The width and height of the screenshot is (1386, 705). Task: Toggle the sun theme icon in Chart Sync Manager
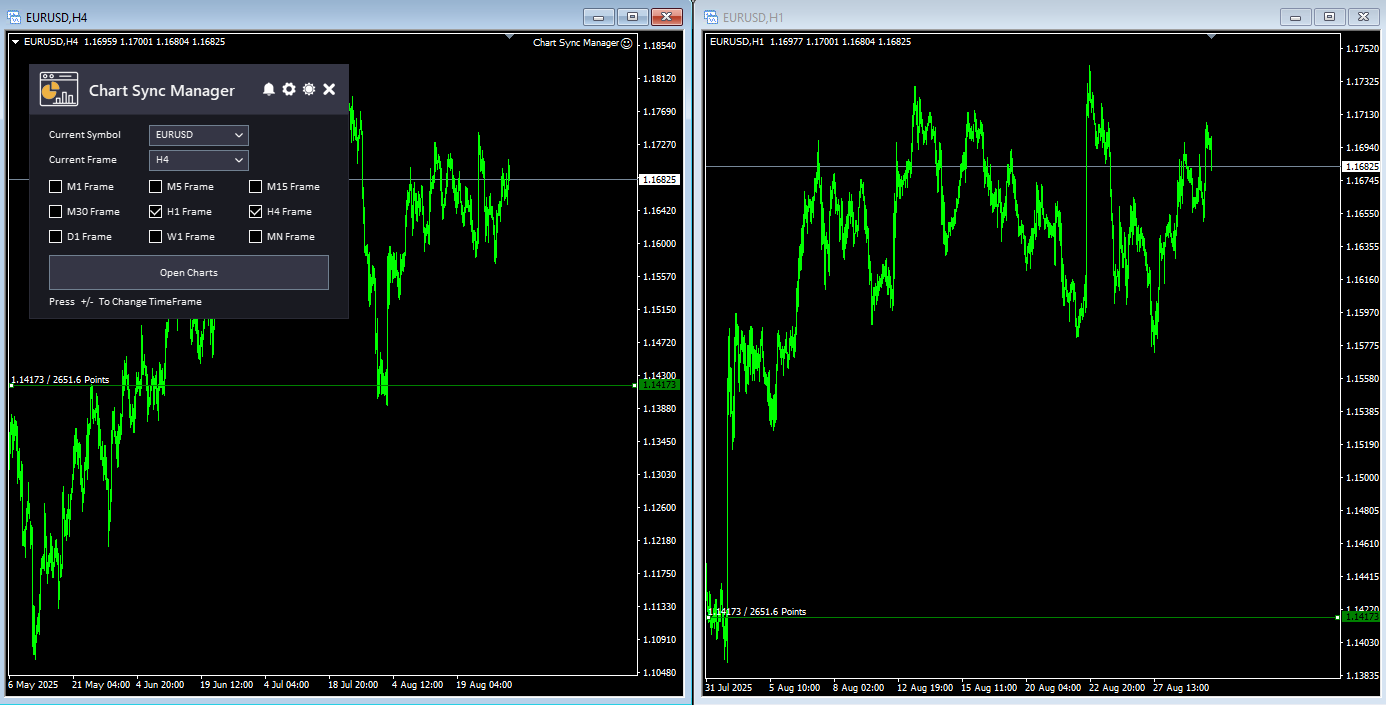point(309,89)
